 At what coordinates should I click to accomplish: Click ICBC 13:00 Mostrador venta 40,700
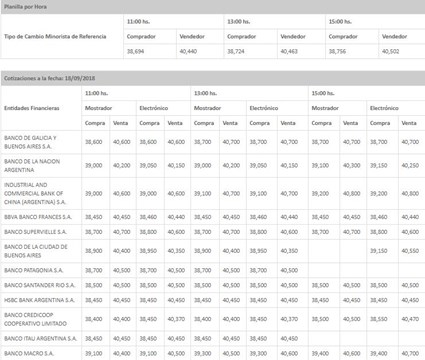(x=231, y=193)
